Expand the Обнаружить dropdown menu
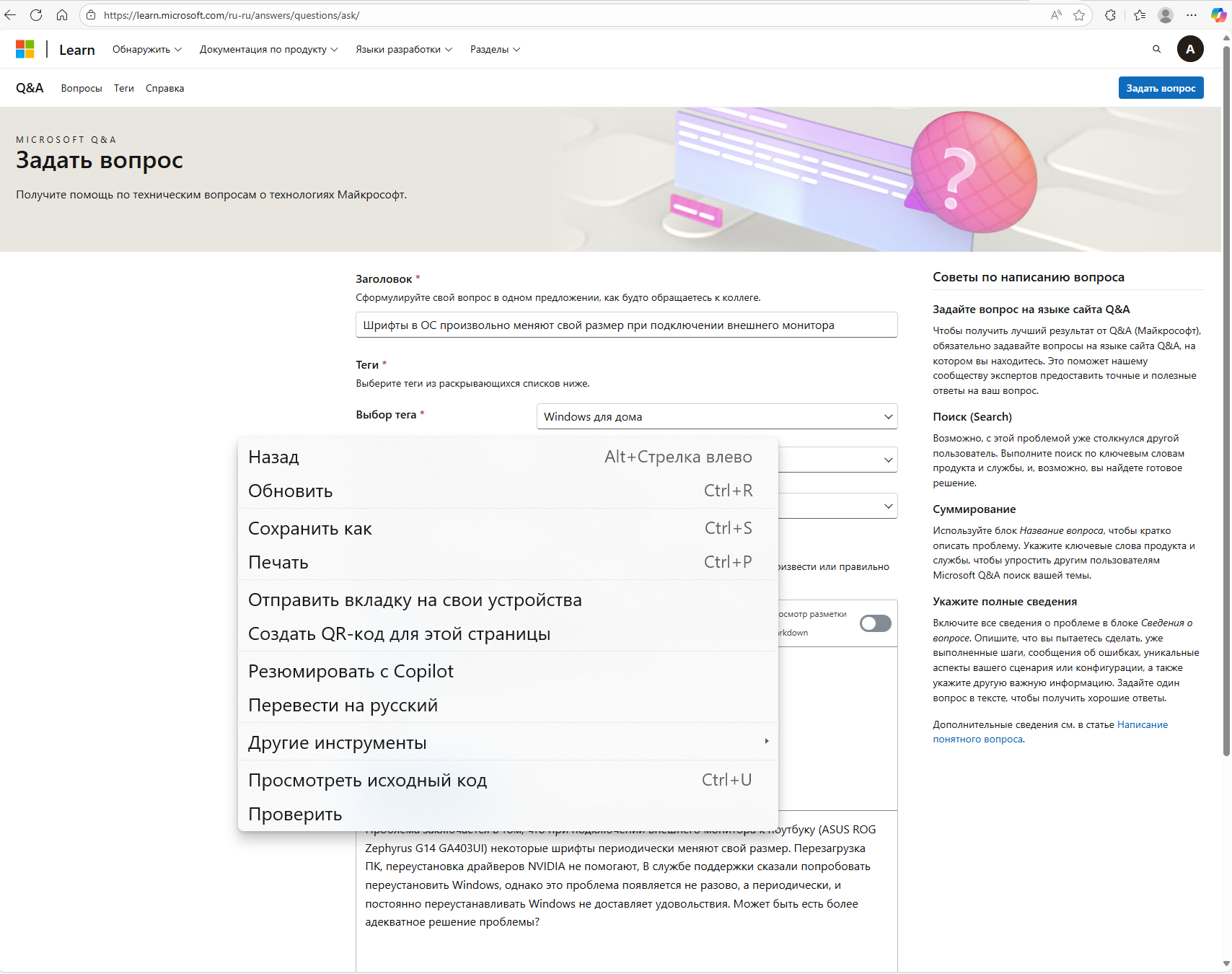This screenshot has height=974, width=1232. click(147, 49)
